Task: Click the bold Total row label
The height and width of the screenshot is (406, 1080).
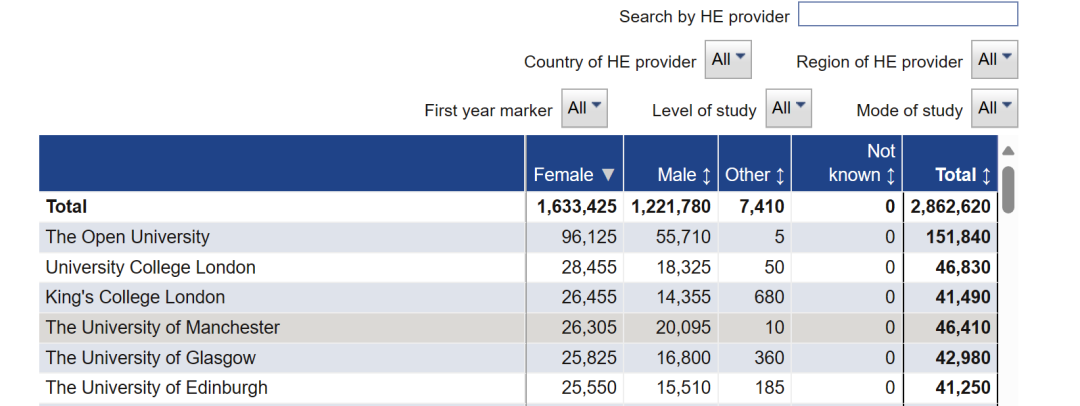Action: click(x=66, y=207)
